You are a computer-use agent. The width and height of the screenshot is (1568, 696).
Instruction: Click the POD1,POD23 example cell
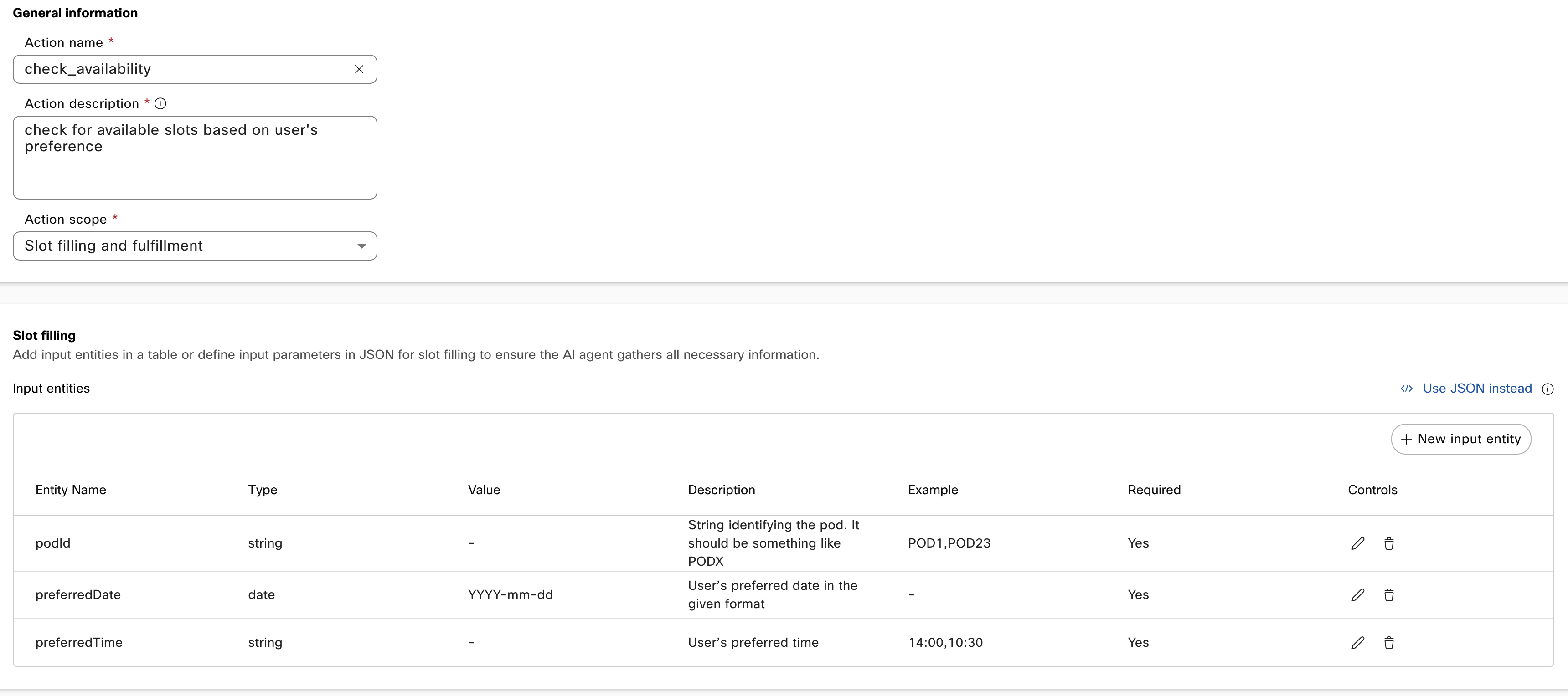949,543
